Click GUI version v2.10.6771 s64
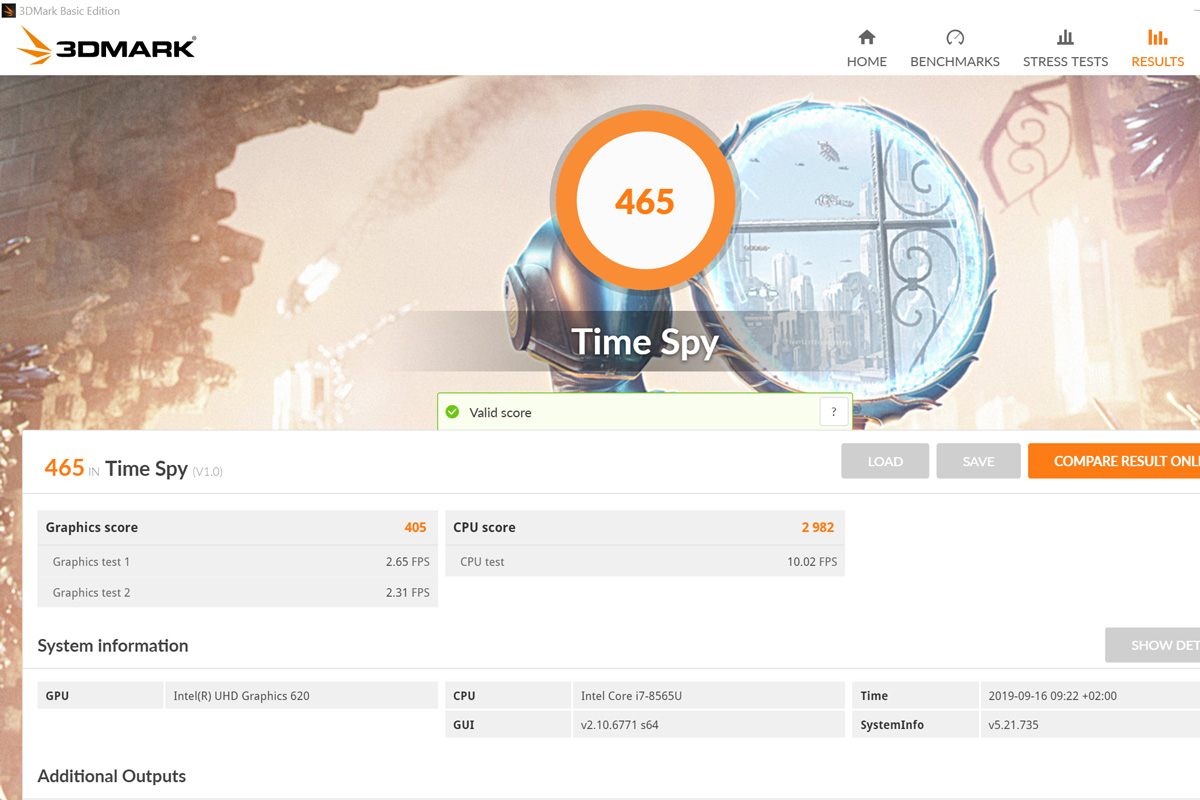This screenshot has width=1200, height=800. pos(620,725)
